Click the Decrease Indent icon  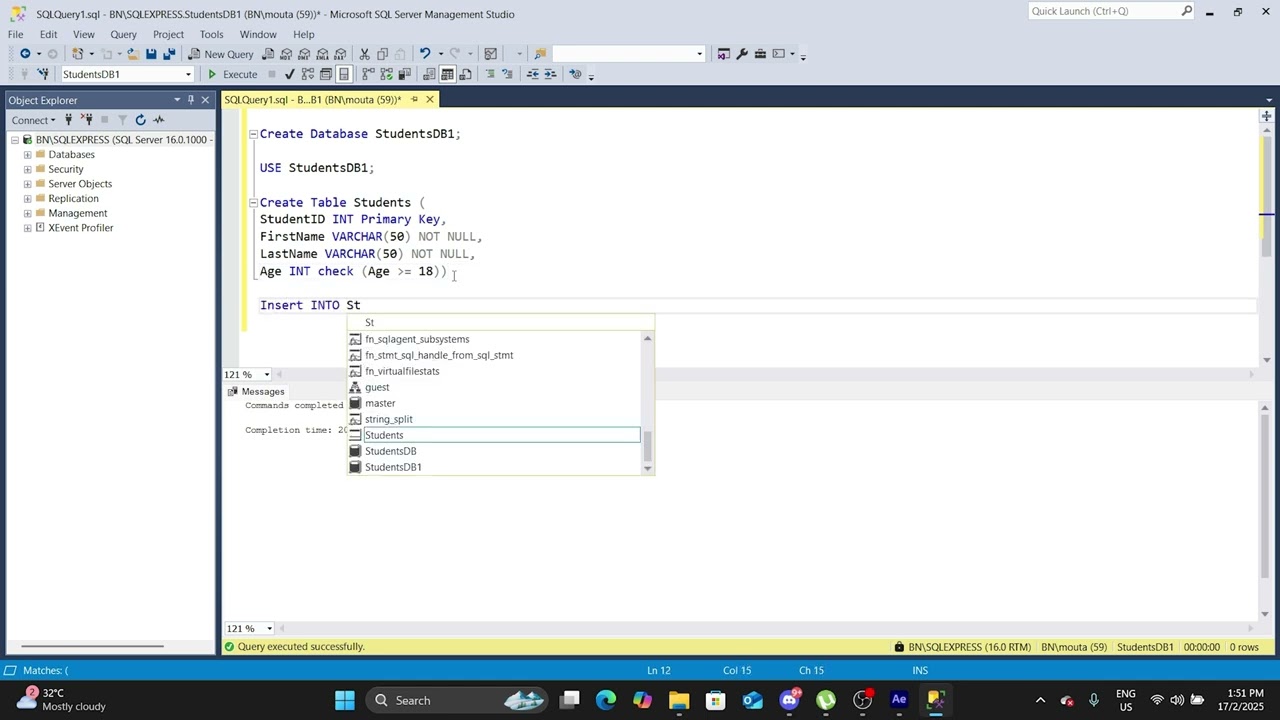532,74
